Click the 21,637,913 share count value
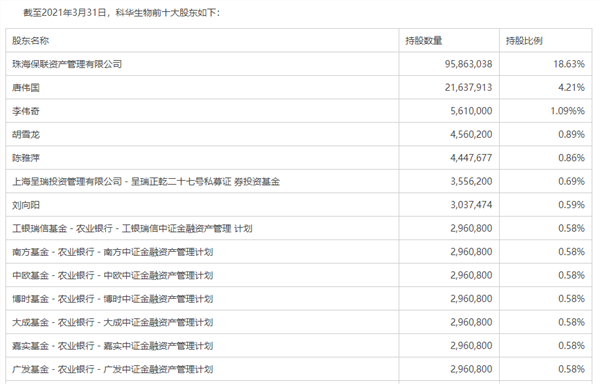Viewport: 600px width, 384px height. click(468, 88)
